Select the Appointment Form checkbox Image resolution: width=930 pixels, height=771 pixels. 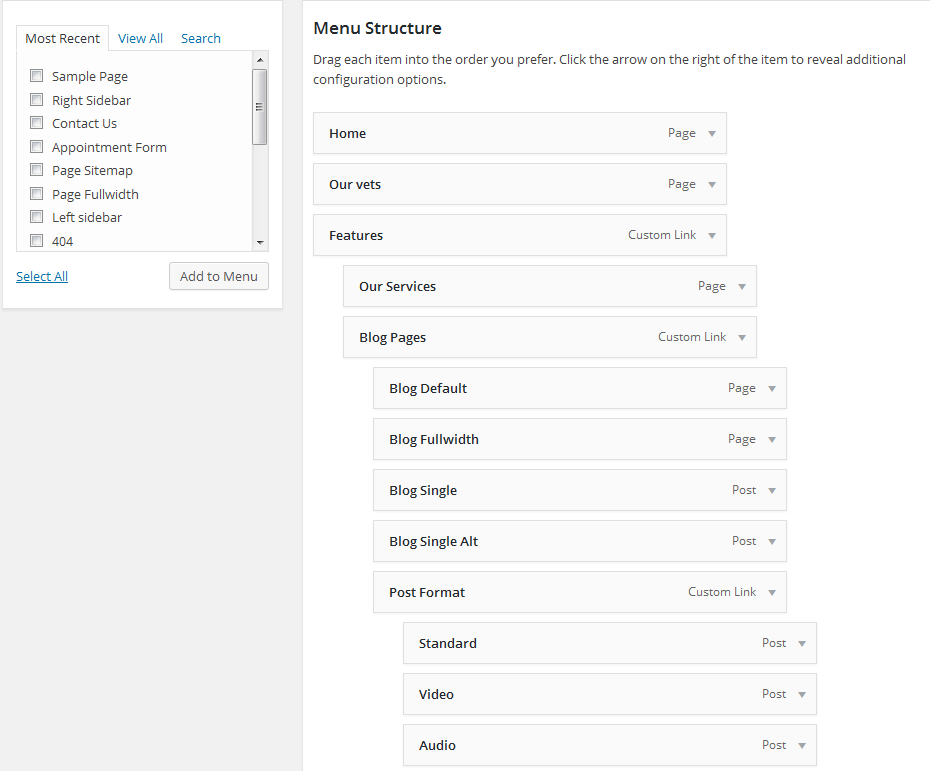(37, 146)
